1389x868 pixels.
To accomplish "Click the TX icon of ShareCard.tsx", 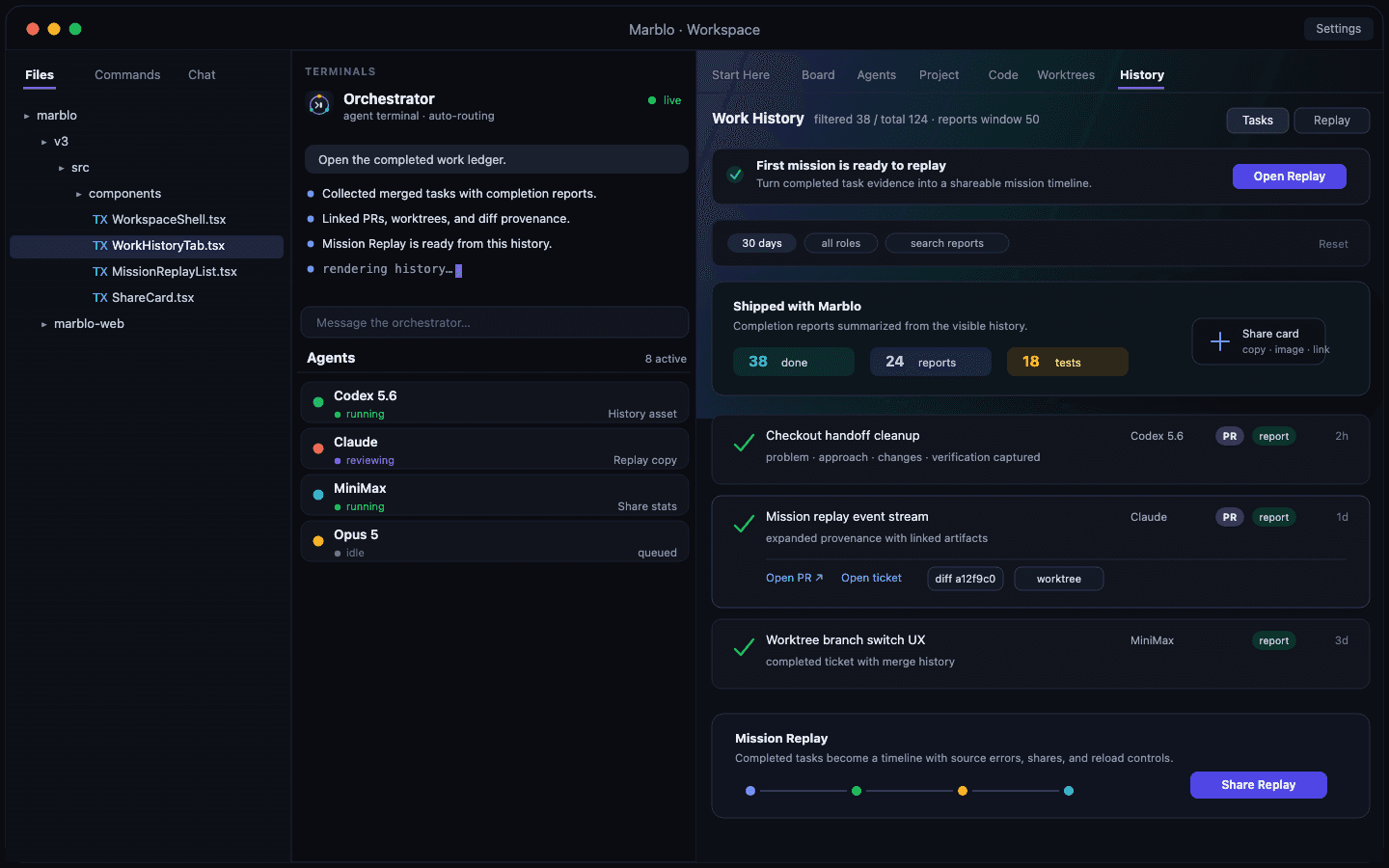I will (x=100, y=298).
